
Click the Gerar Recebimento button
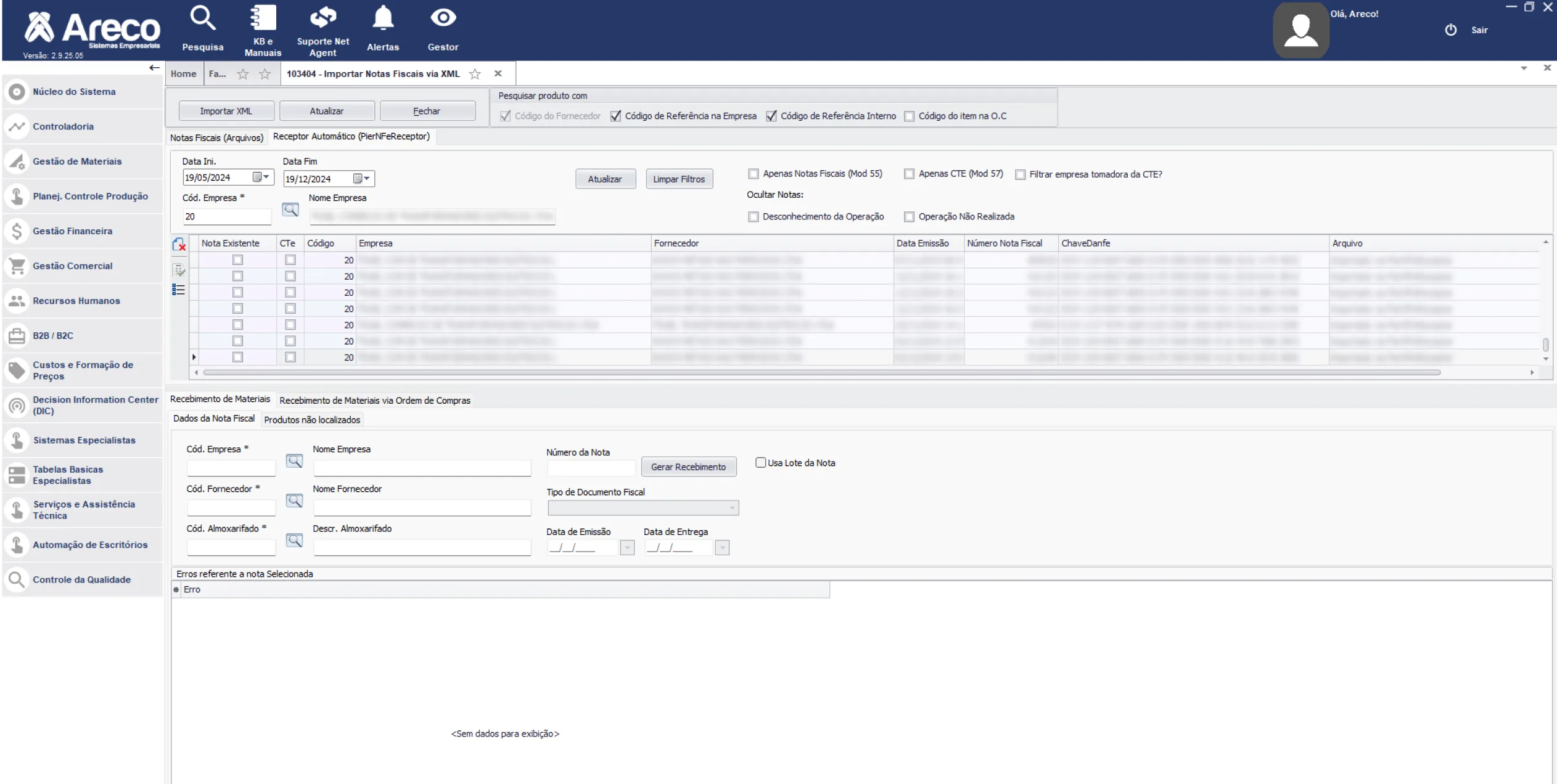(688, 467)
